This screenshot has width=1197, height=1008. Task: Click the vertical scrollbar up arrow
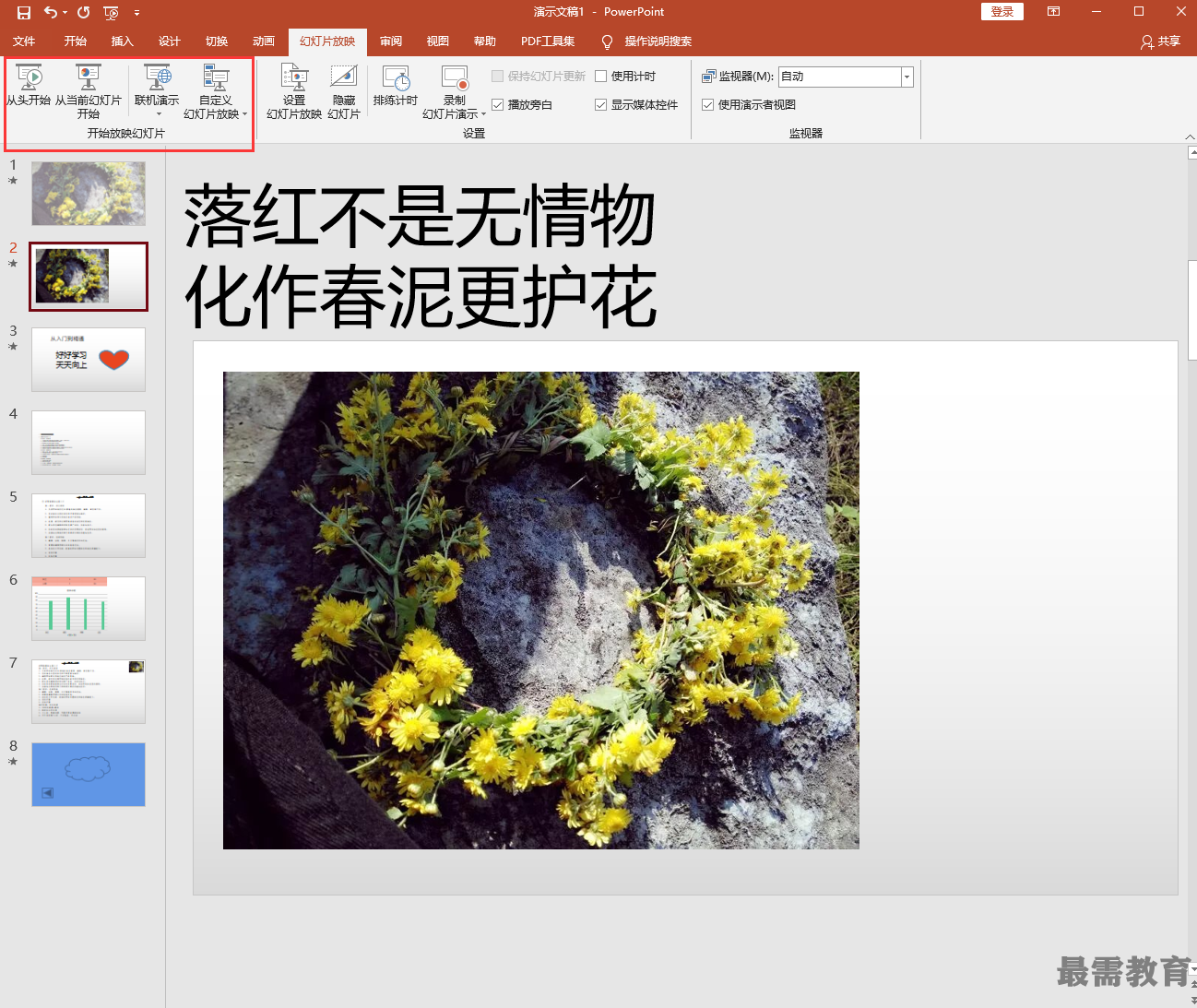pyautogui.click(x=1192, y=153)
